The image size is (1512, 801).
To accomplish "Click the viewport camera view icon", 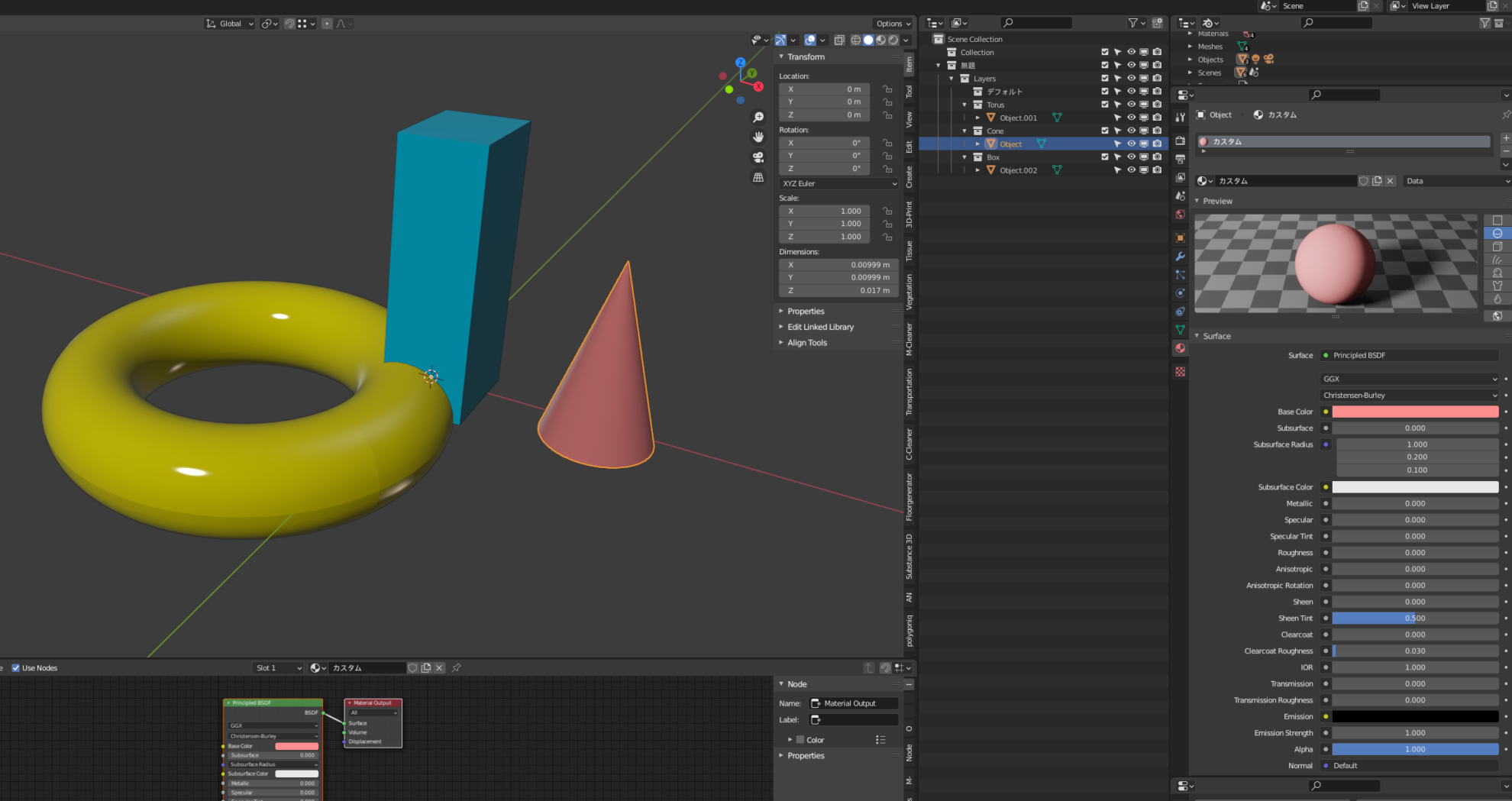I will click(x=758, y=157).
